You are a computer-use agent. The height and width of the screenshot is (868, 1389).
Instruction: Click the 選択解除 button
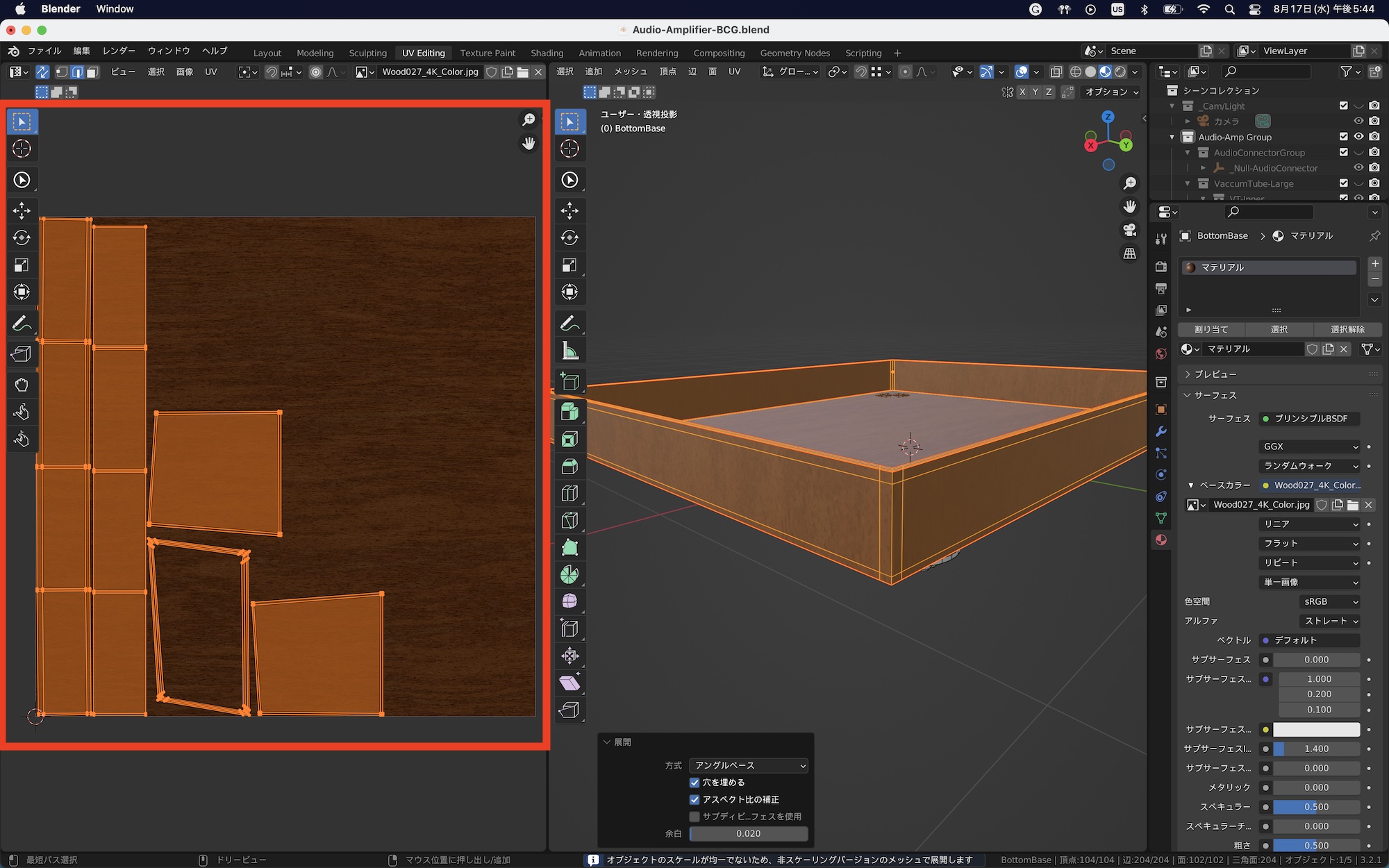(x=1347, y=329)
